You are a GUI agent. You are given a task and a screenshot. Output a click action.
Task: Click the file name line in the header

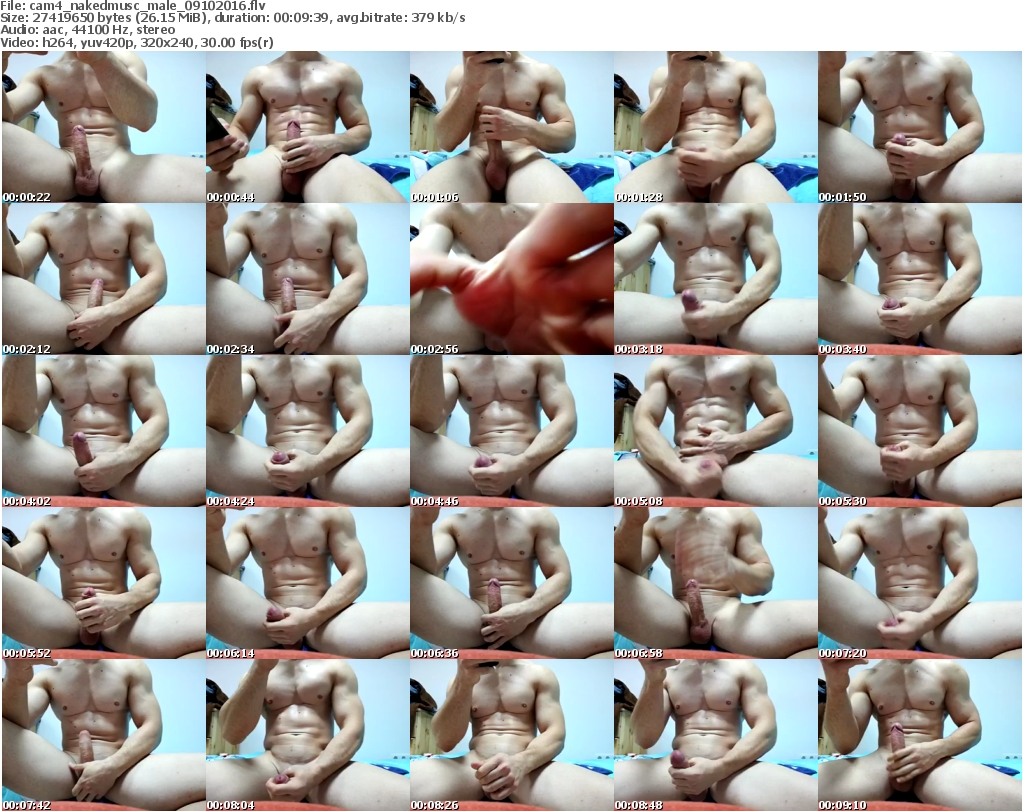tap(133, 5)
